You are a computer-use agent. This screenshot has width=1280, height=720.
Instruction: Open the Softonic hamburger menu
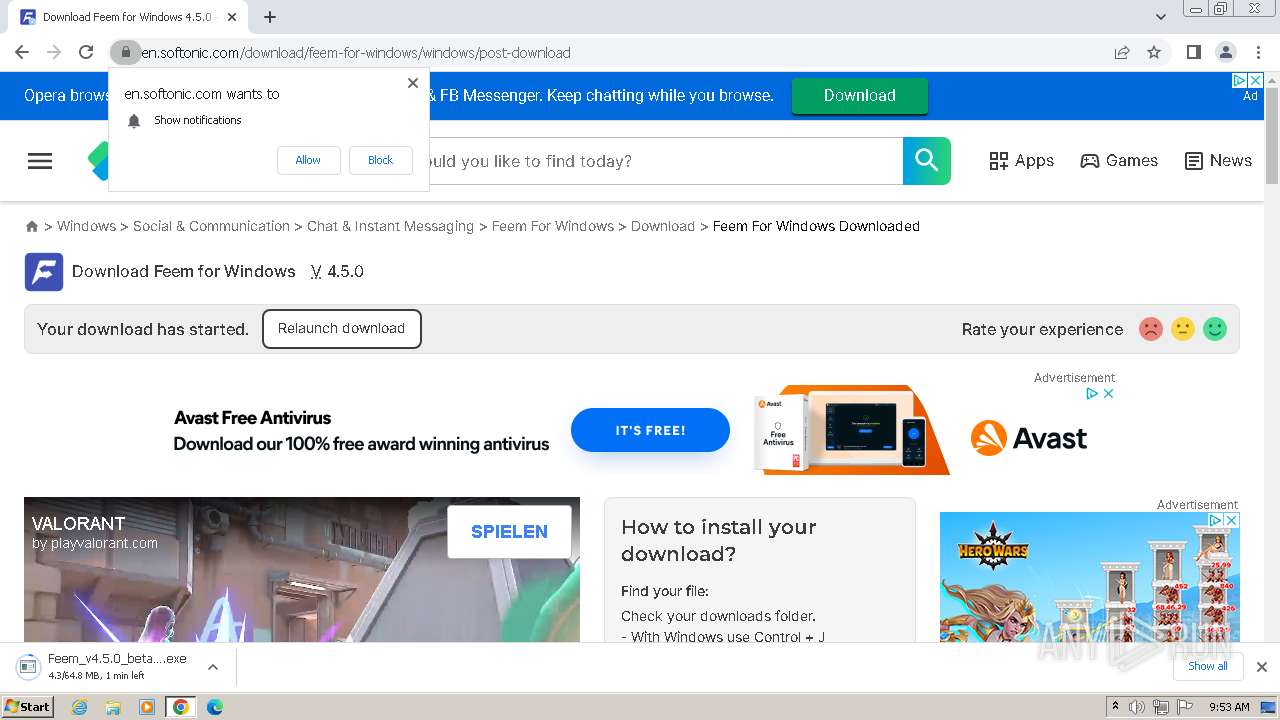tap(40, 161)
